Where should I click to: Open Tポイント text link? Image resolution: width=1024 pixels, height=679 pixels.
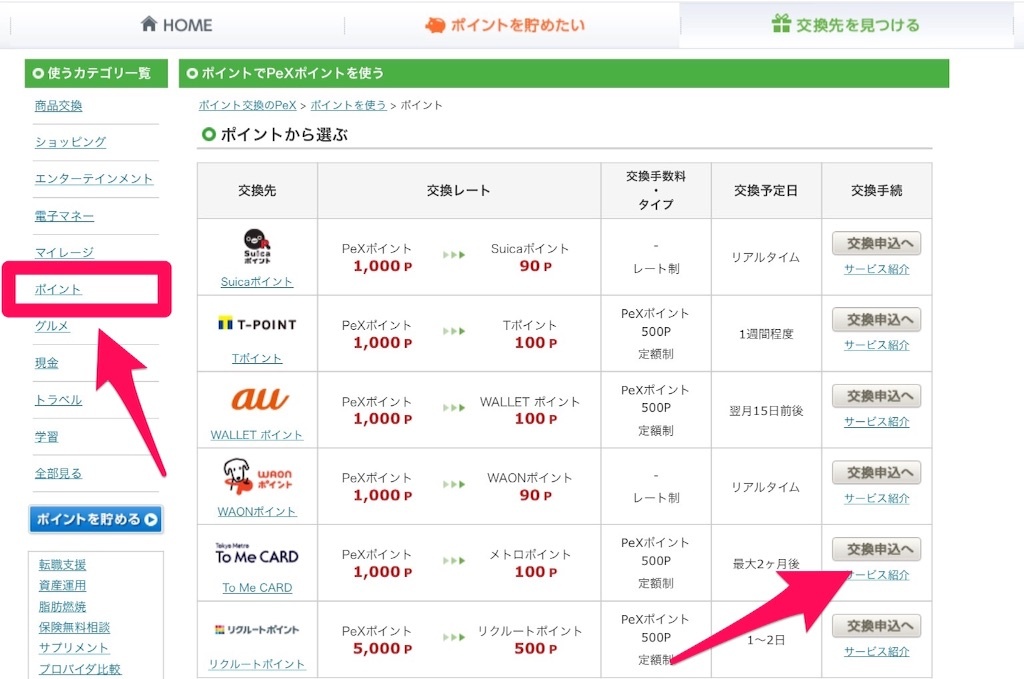(x=257, y=358)
